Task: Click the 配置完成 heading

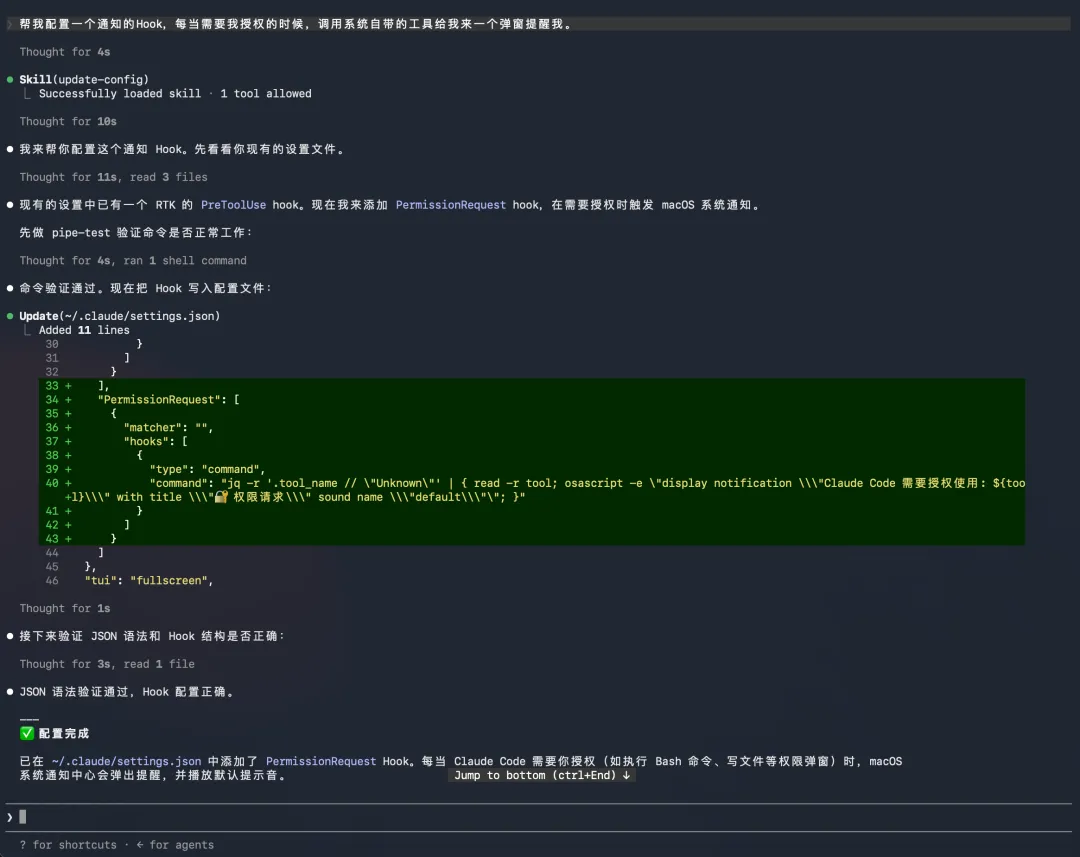Action: [64, 733]
